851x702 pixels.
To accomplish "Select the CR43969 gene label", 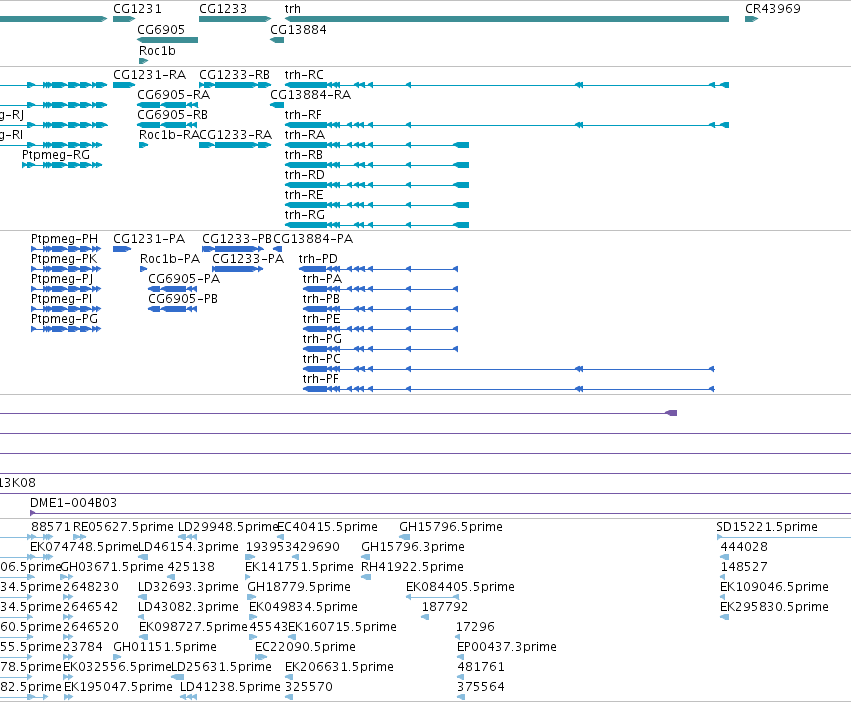I will pyautogui.click(x=773, y=9).
